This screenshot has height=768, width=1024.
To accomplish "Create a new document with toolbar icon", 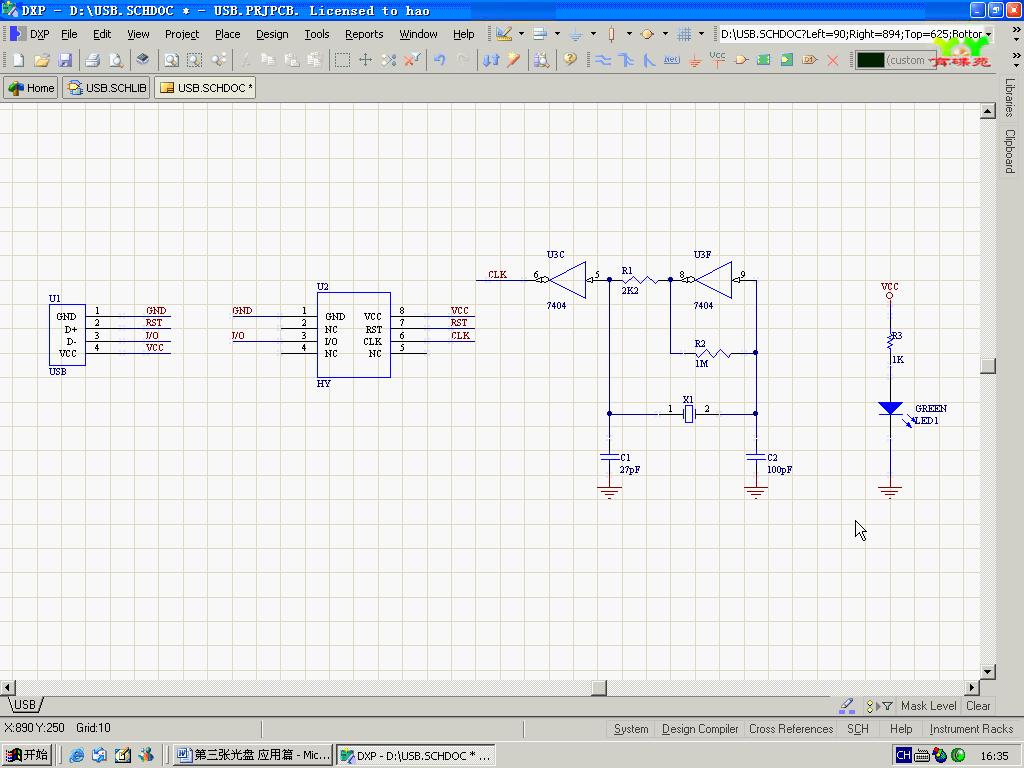I will coord(18,60).
